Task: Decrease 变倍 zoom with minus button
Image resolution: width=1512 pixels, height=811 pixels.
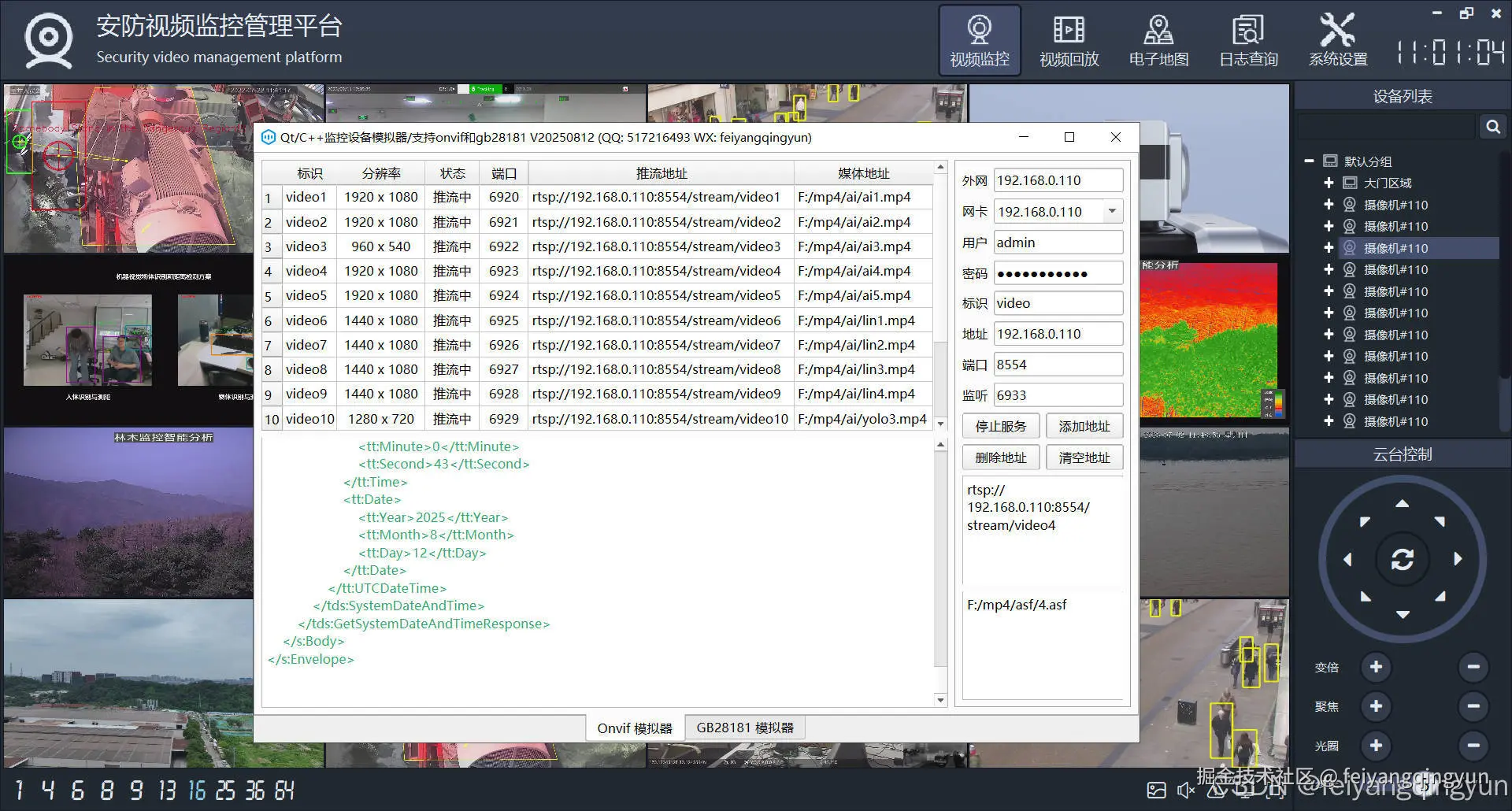Action: click(1473, 668)
